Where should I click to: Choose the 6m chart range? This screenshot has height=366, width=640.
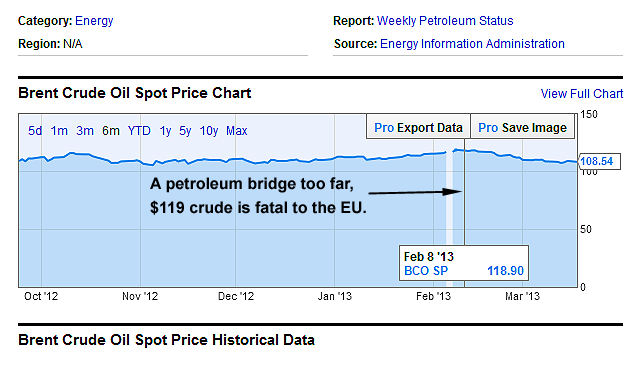(111, 131)
